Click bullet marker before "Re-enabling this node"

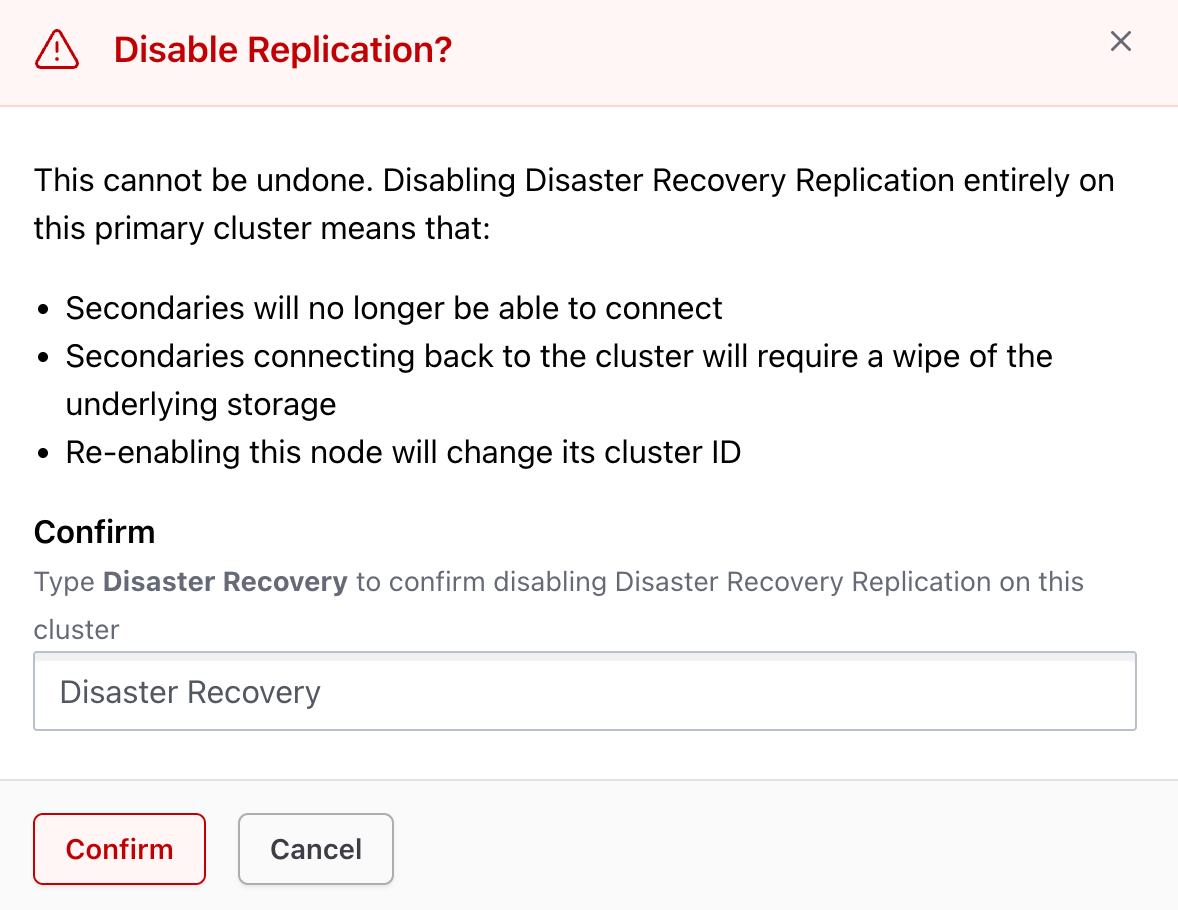pyautogui.click(x=44, y=453)
